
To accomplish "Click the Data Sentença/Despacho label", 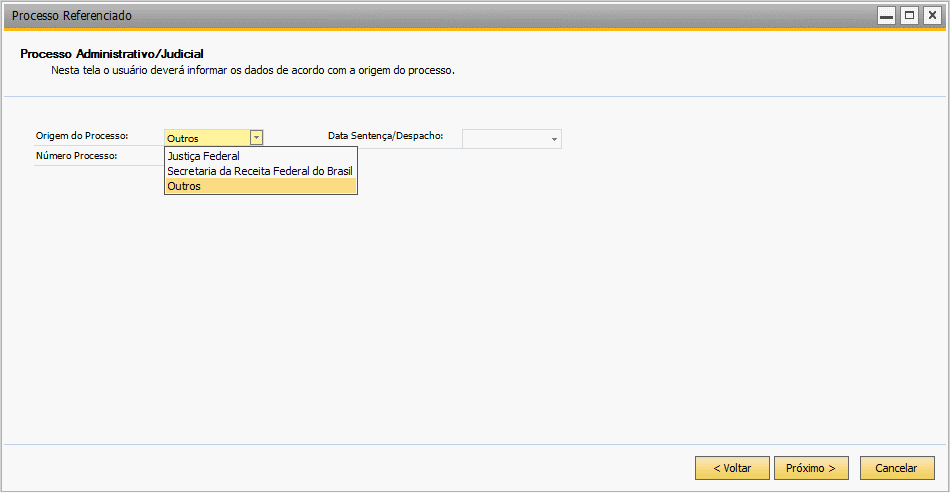I will (385, 136).
